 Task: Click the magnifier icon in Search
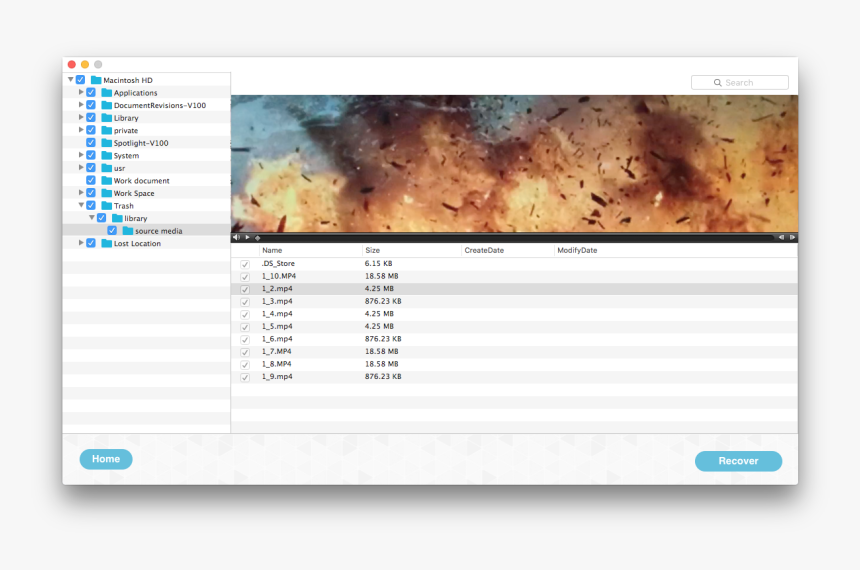tap(717, 82)
